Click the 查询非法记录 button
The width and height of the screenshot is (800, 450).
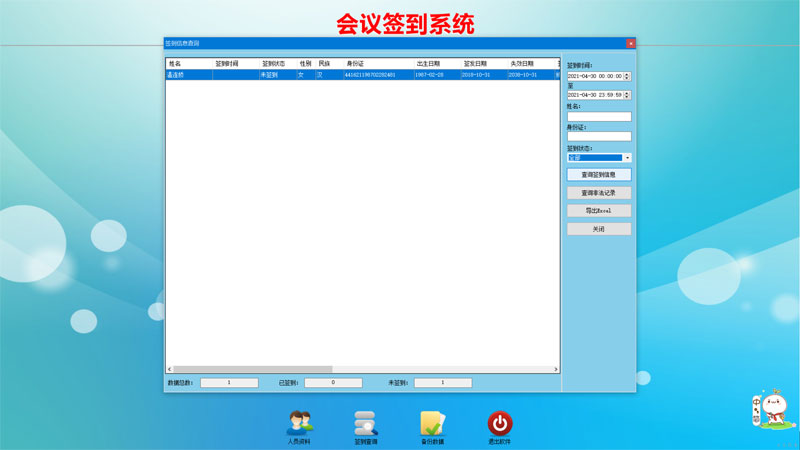click(x=599, y=193)
